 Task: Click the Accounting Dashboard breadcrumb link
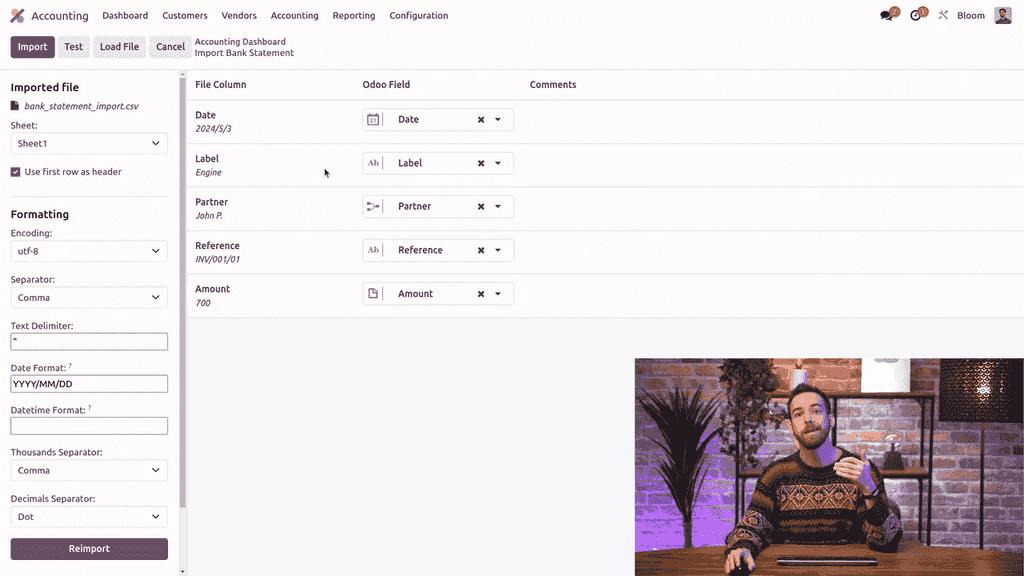pyautogui.click(x=240, y=42)
